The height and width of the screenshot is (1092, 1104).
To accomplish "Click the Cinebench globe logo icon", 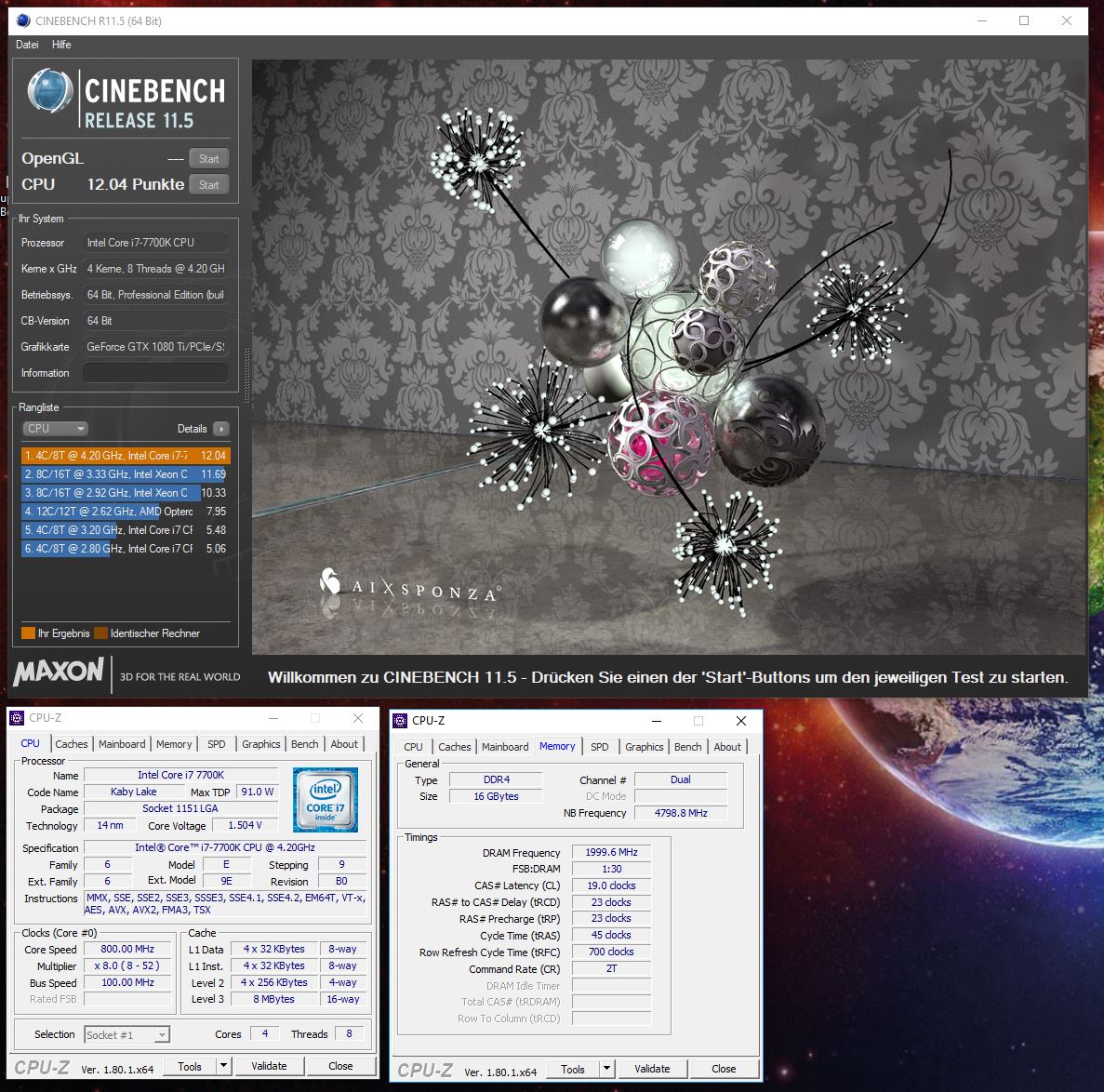I will coord(50,91).
